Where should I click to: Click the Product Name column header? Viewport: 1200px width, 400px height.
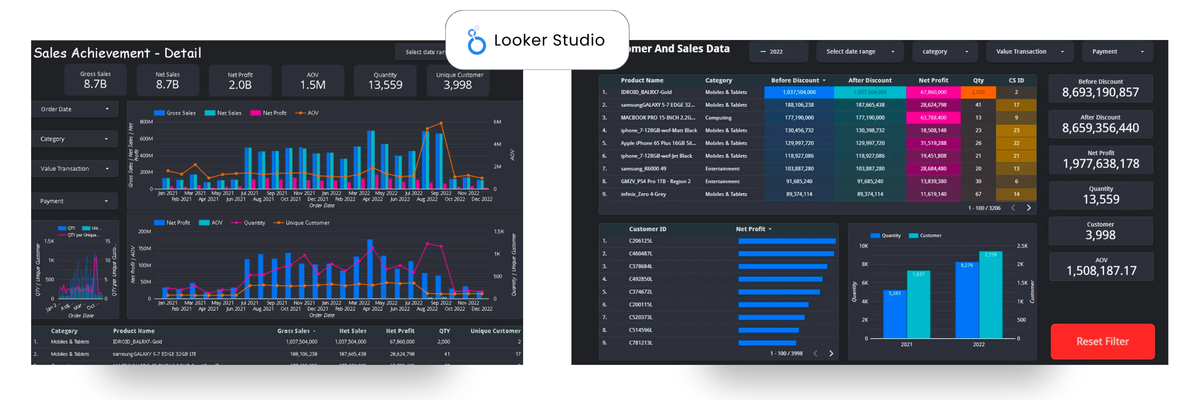coord(641,80)
